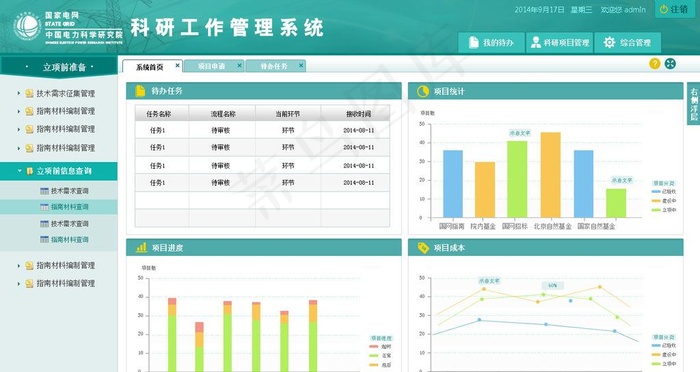Click blue legend swatch in 项目统计 chart
Screen dimensions: 700x372
(x=656, y=192)
